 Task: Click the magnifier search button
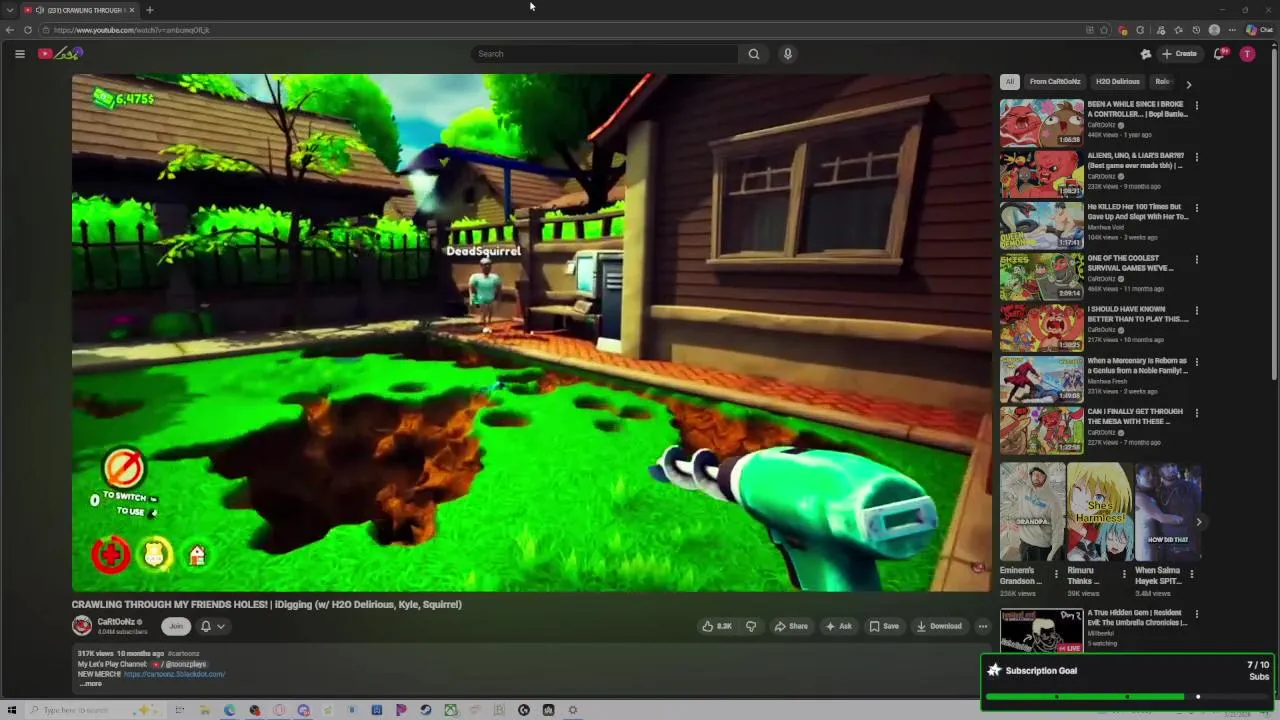click(754, 54)
